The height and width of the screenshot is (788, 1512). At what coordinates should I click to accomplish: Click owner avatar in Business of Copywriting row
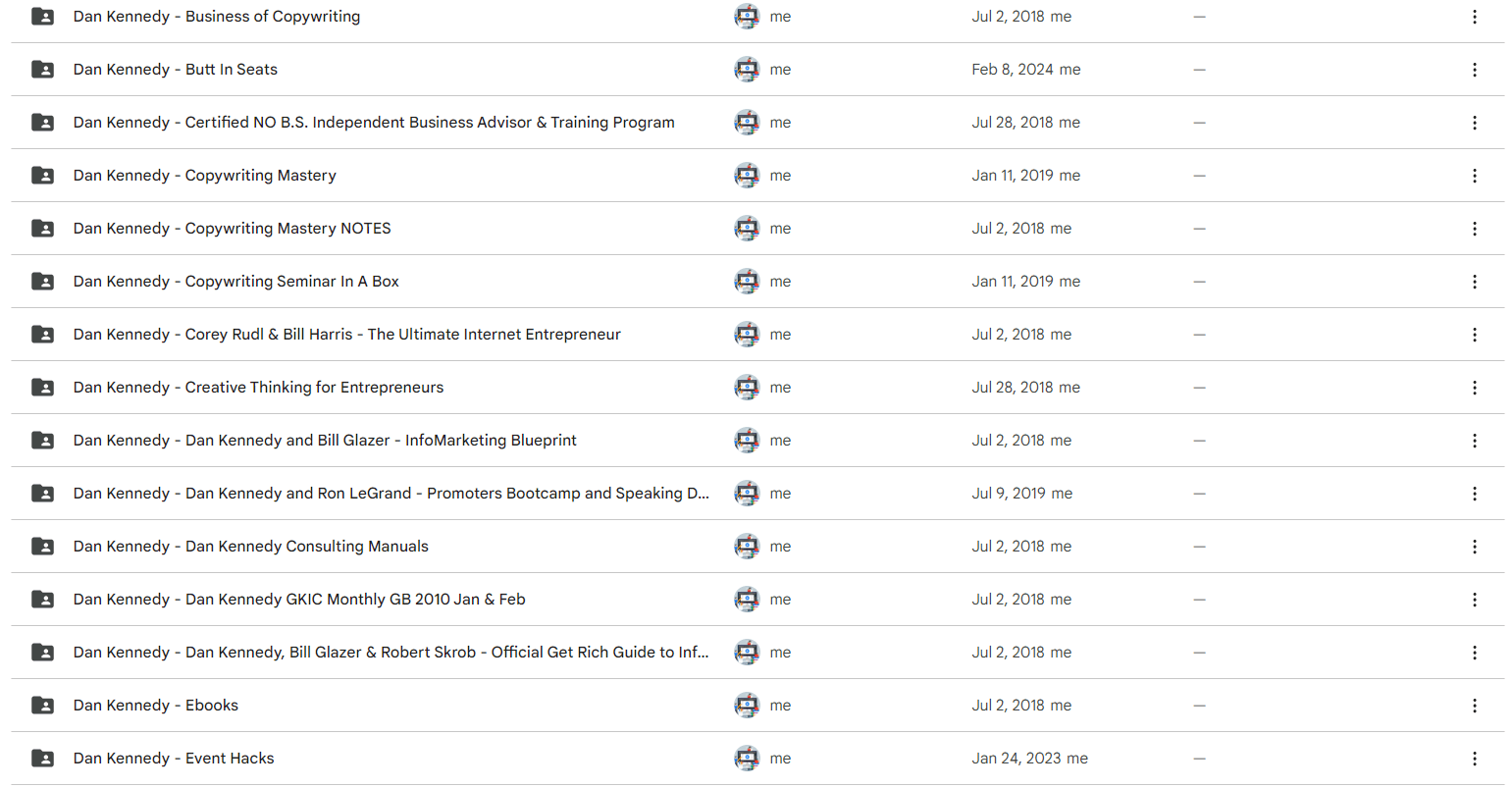point(747,17)
